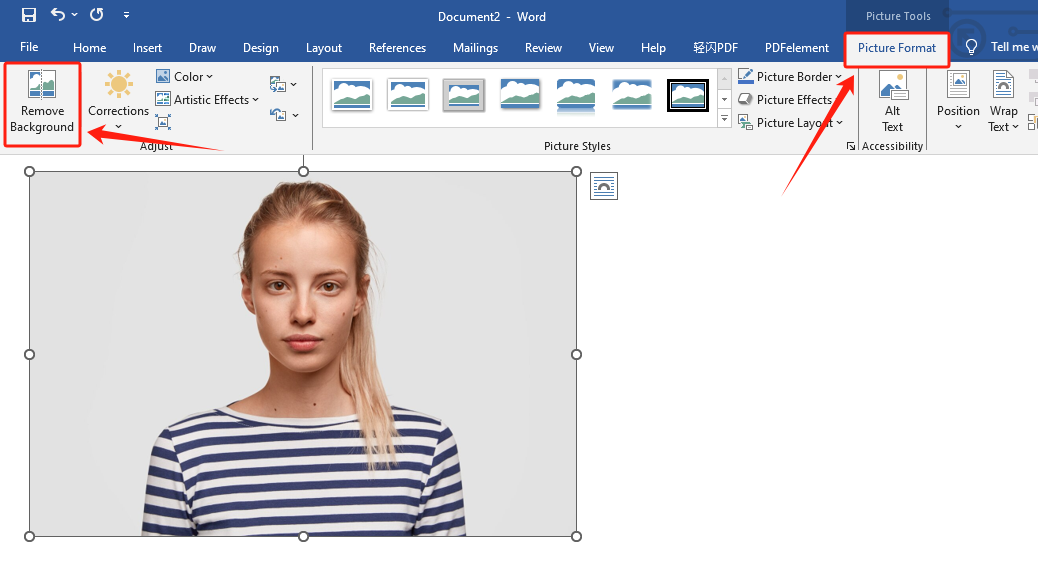The height and width of the screenshot is (566, 1038).
Task: Select the right-middle picture resize handle
Action: point(577,354)
